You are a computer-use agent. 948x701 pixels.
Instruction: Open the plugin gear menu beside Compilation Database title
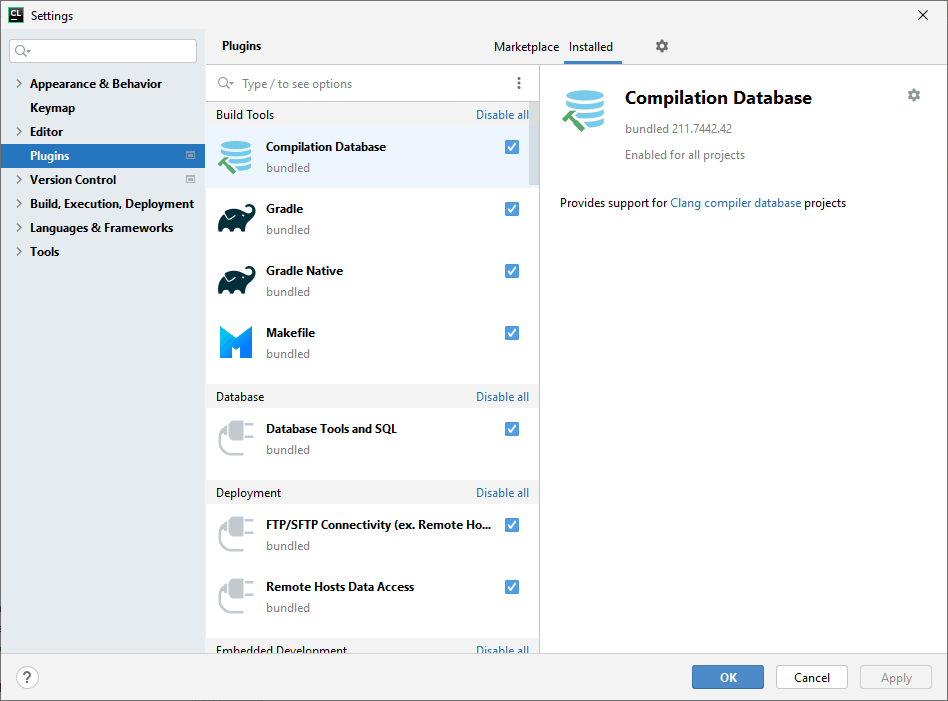[913, 95]
